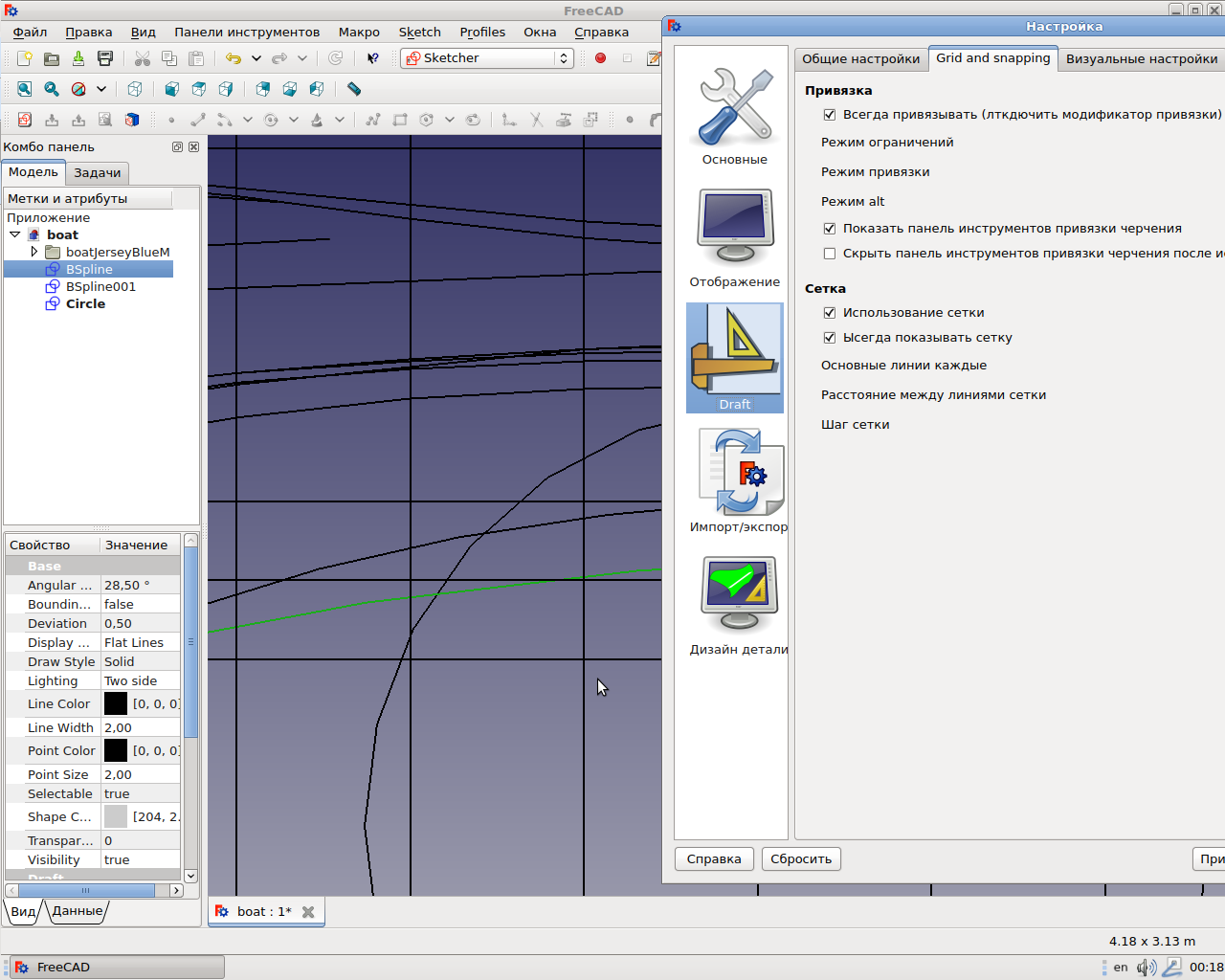This screenshot has height=980, width=1225.
Task: Collapse the boat document tree node
Action: pos(15,234)
